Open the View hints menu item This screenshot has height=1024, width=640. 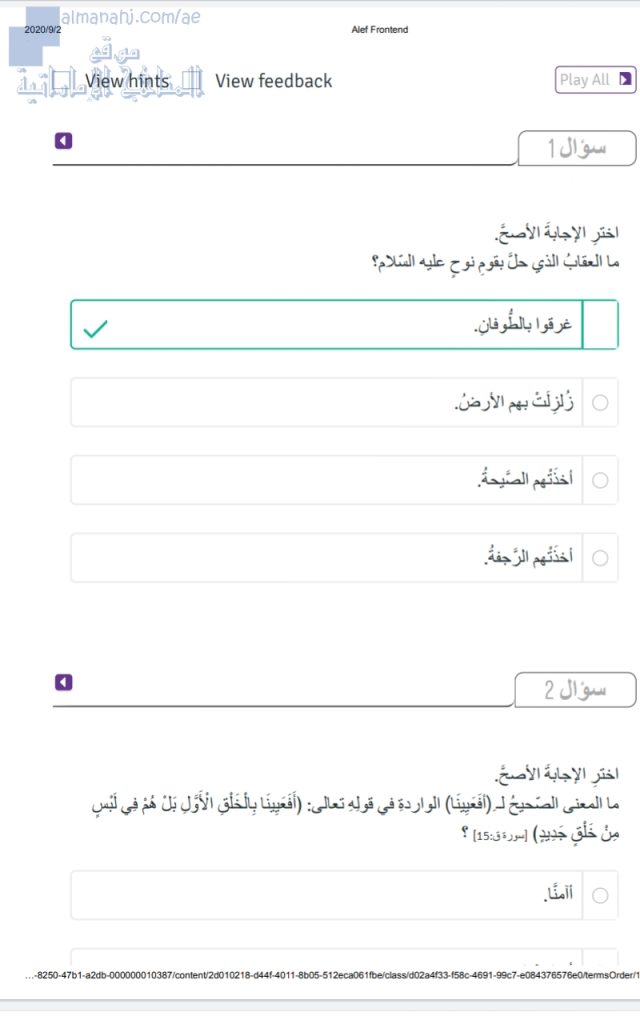coord(127,80)
